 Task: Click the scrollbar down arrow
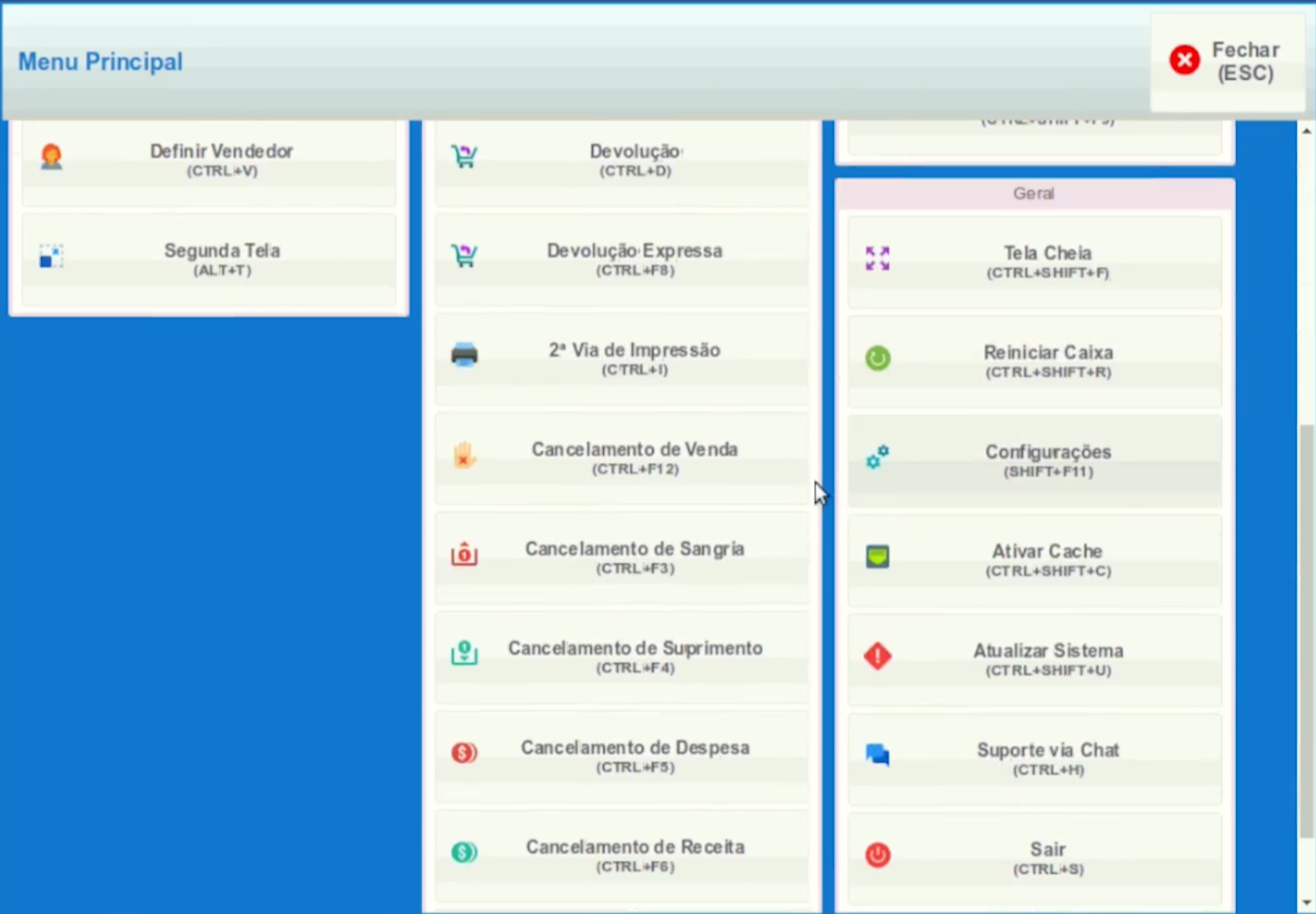[1307, 903]
